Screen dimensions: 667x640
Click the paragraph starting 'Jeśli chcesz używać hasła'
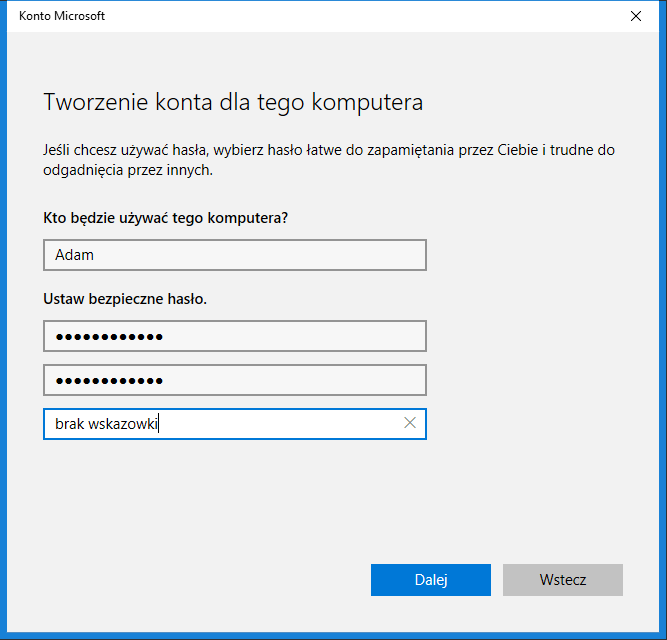coord(329,160)
